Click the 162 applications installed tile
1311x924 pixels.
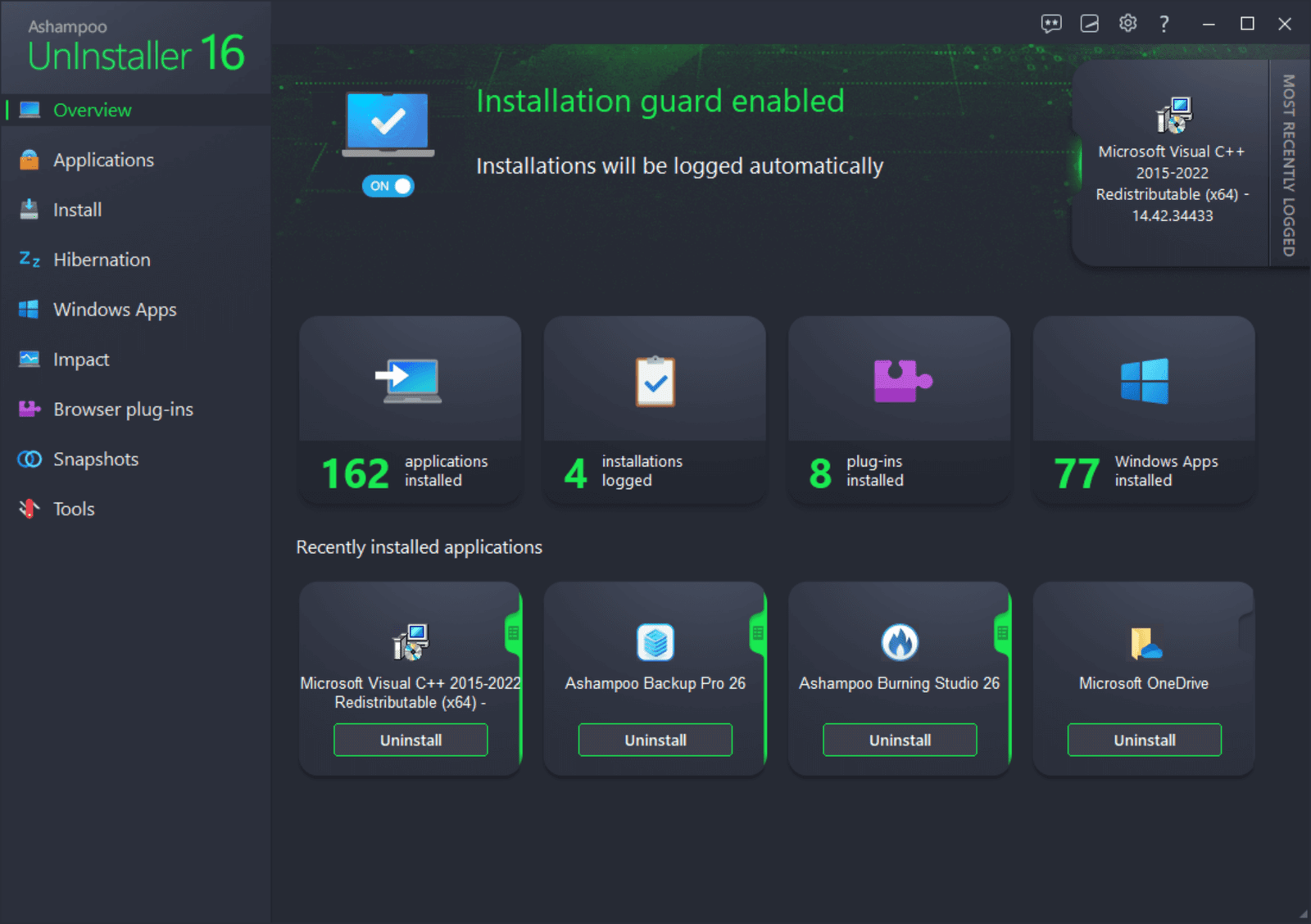tap(410, 410)
